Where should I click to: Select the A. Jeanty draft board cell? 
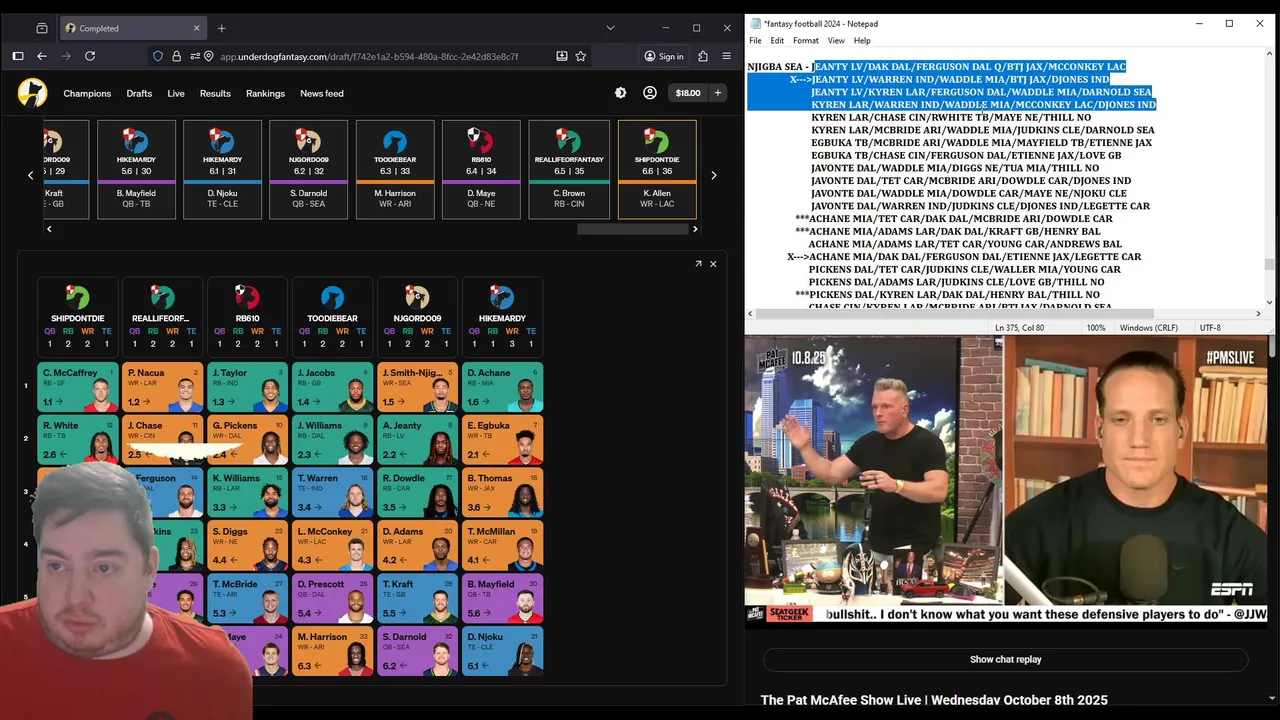click(x=417, y=440)
